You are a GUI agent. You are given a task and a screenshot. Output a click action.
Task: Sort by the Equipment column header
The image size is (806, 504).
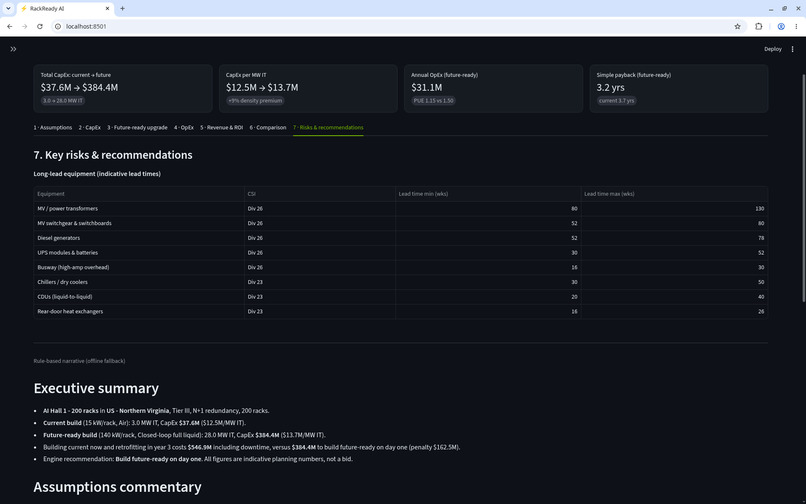pyautogui.click(x=139, y=194)
